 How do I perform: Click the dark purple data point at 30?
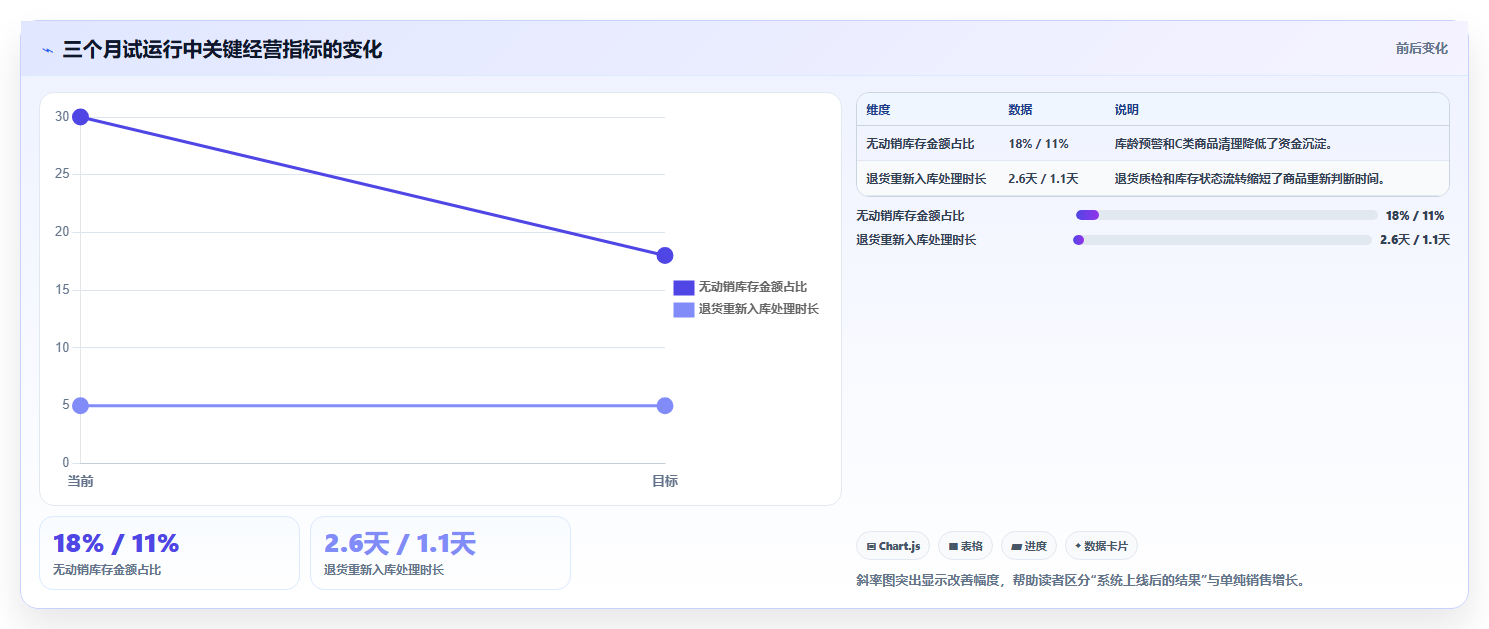(x=81, y=117)
